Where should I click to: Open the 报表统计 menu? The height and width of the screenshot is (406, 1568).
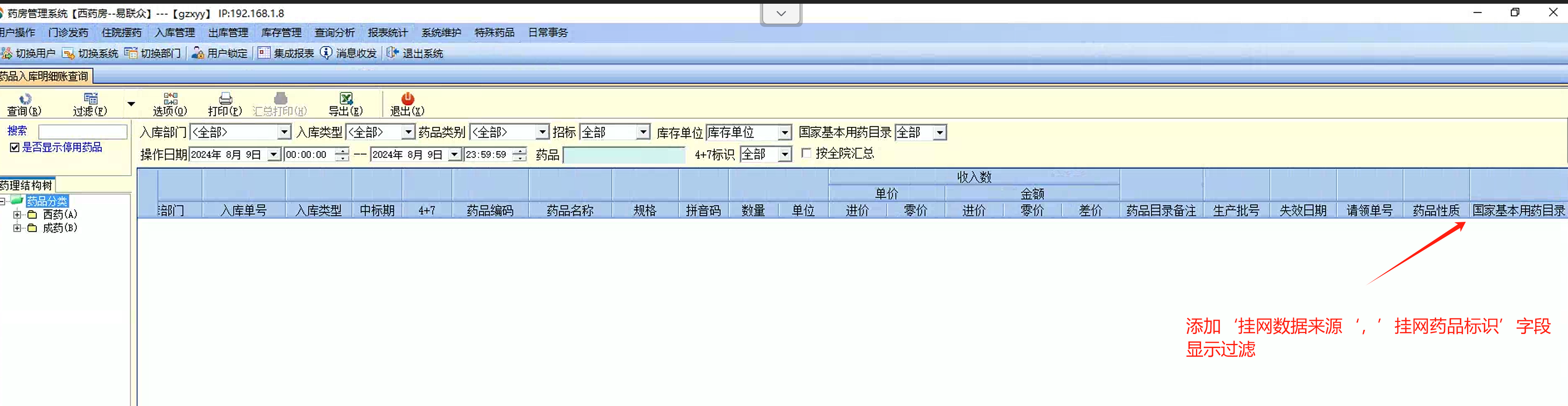[388, 33]
